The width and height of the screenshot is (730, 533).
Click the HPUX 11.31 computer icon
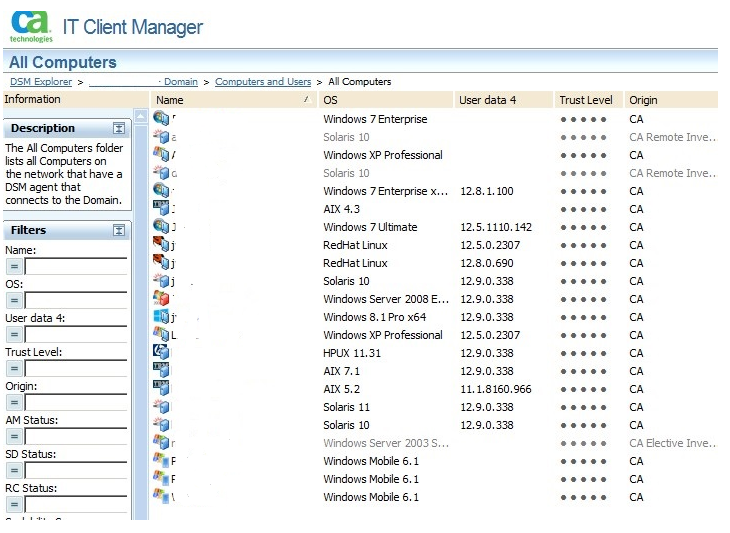[x=161, y=353]
